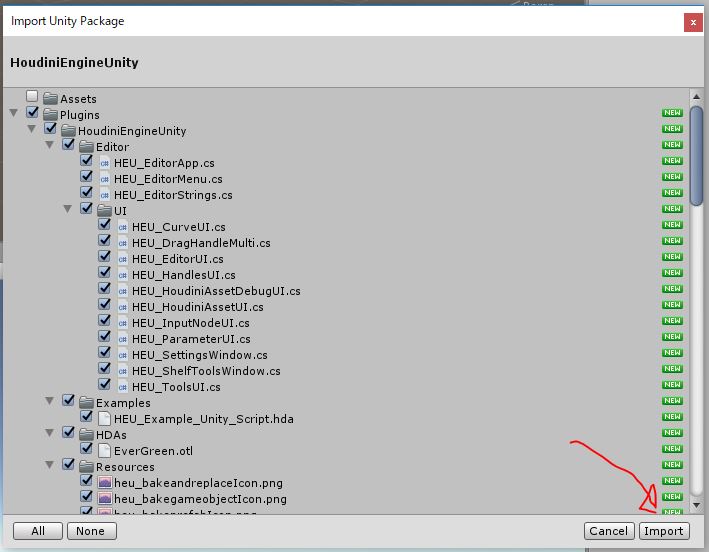Click the Examples folder icon
Screen dimensions: 709x552
click(x=86, y=402)
